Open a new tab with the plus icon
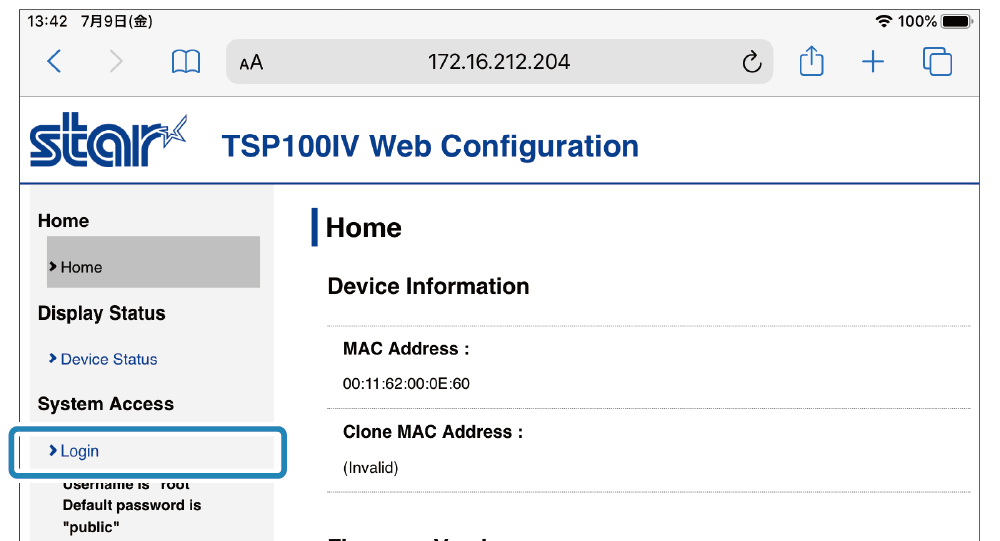Screen dimensions: 1000x541 [x=873, y=62]
